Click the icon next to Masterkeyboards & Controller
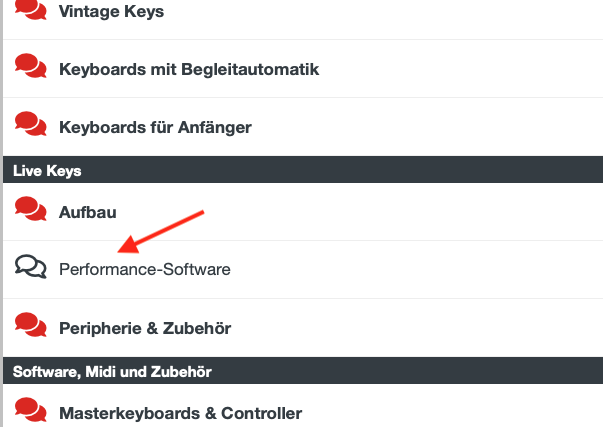 pos(31,410)
